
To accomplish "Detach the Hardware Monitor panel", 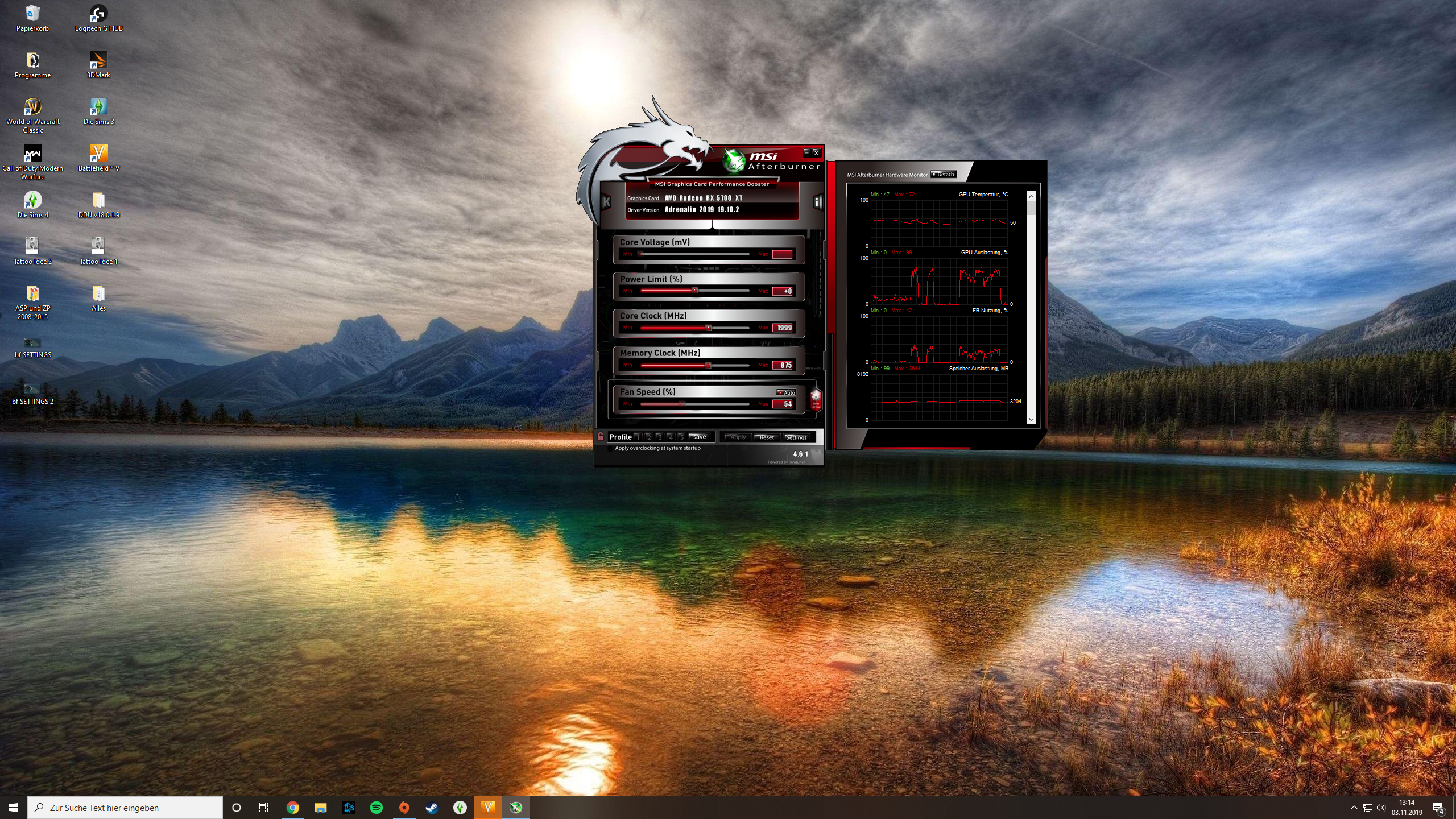I will 944,175.
